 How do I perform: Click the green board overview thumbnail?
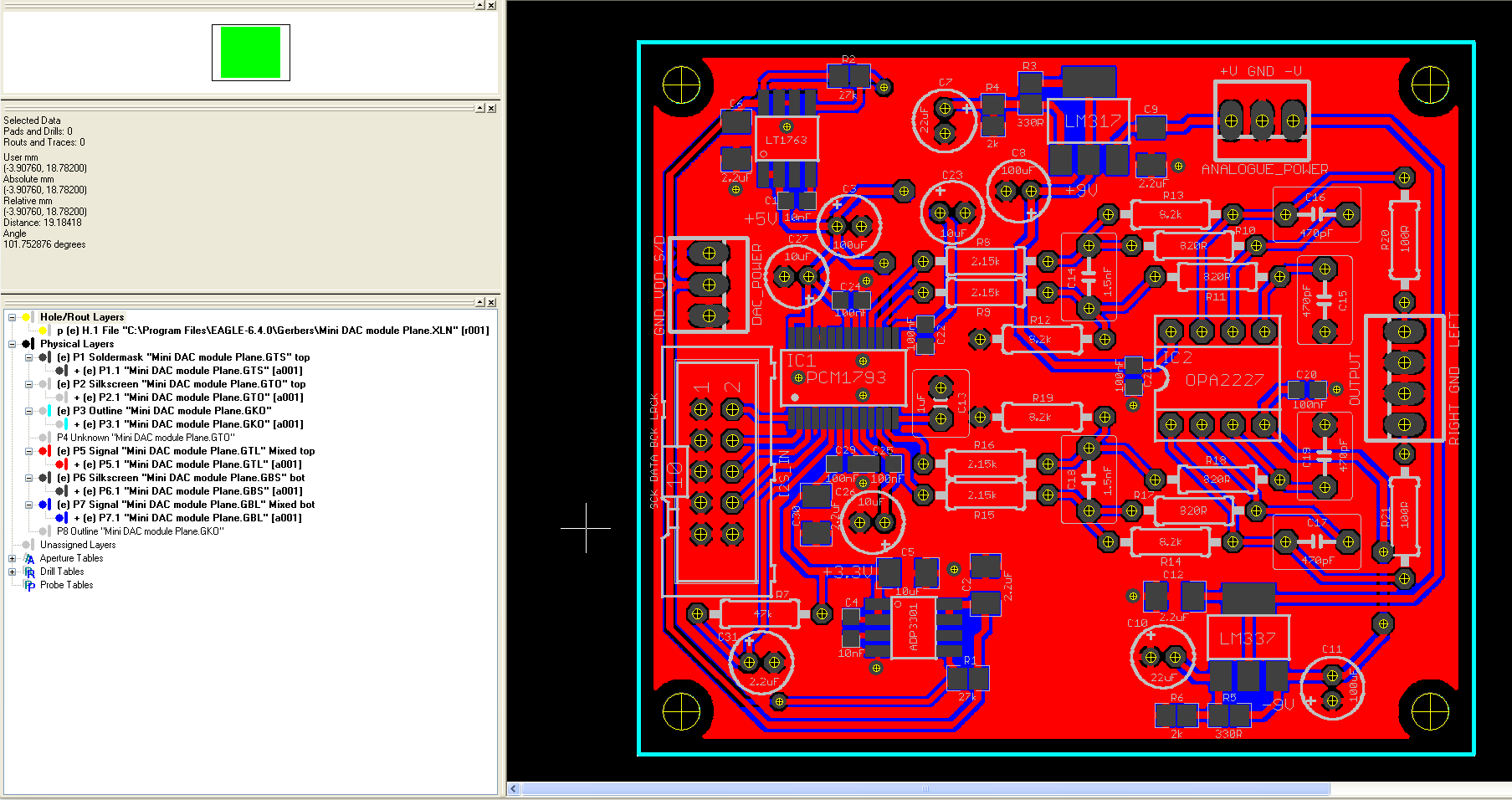click(250, 53)
